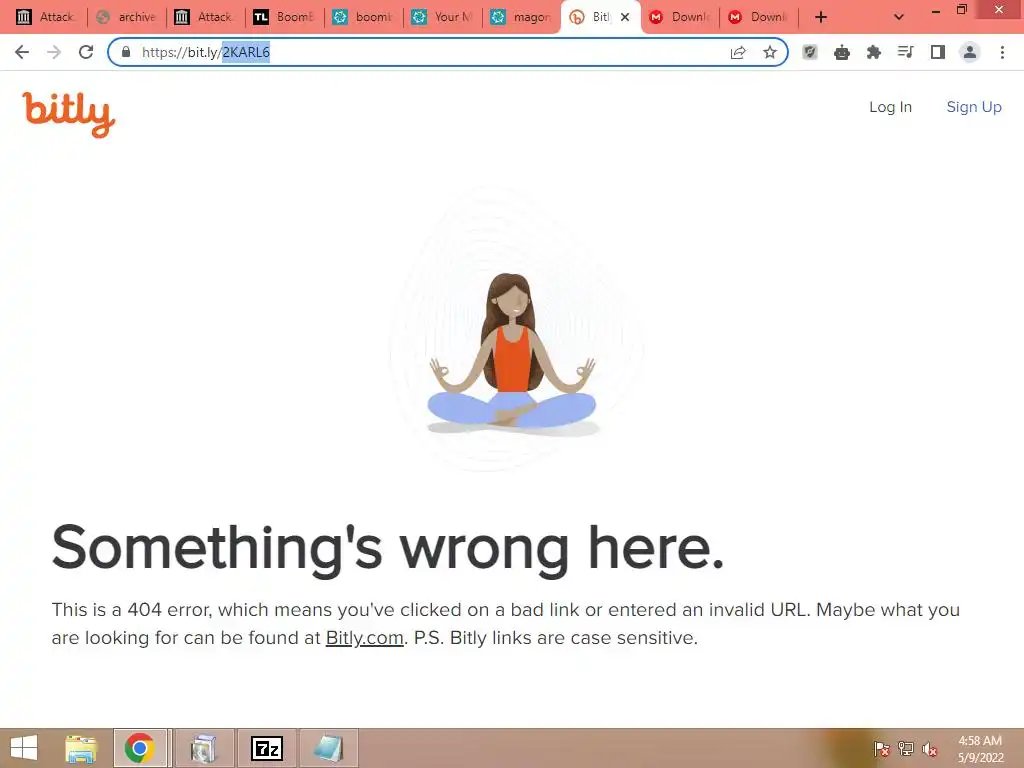This screenshot has height=768, width=1024.
Task: Open the robot extension icon
Action: (x=842, y=52)
